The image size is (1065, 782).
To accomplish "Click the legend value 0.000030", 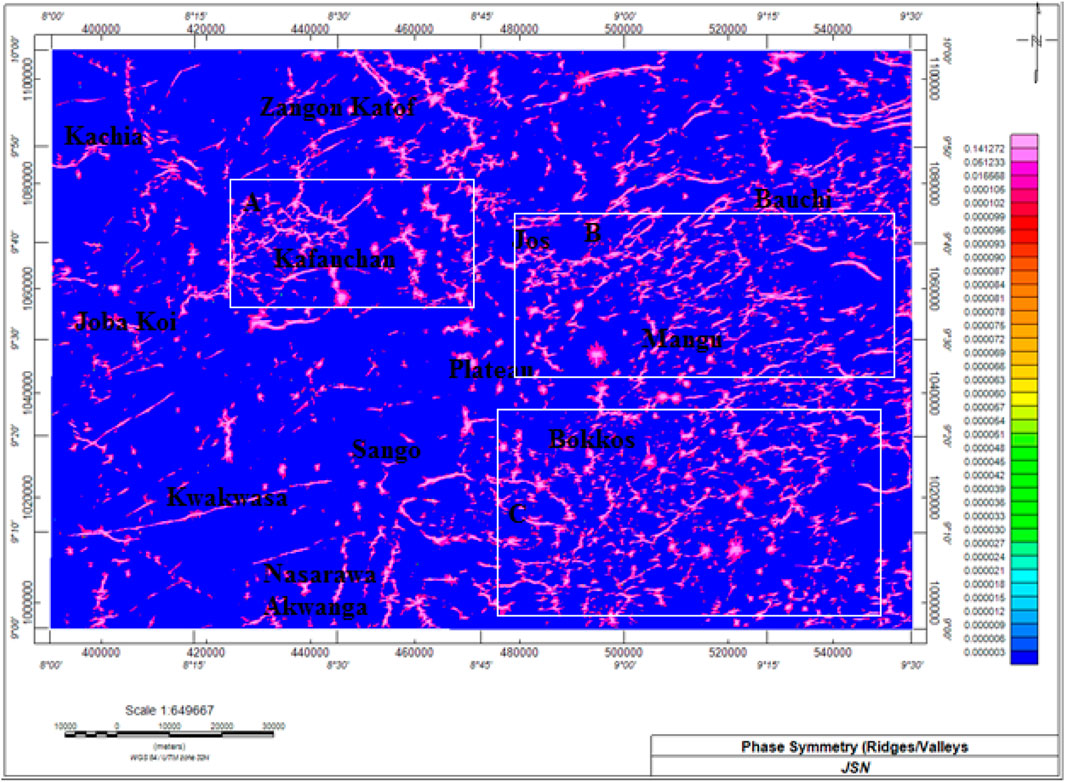I will click(983, 530).
